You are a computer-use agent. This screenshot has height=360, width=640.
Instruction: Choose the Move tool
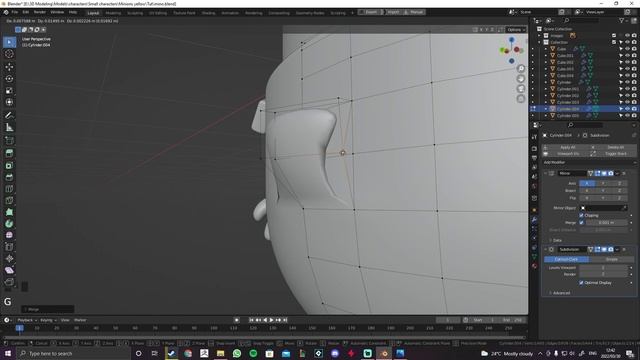click(x=9, y=67)
